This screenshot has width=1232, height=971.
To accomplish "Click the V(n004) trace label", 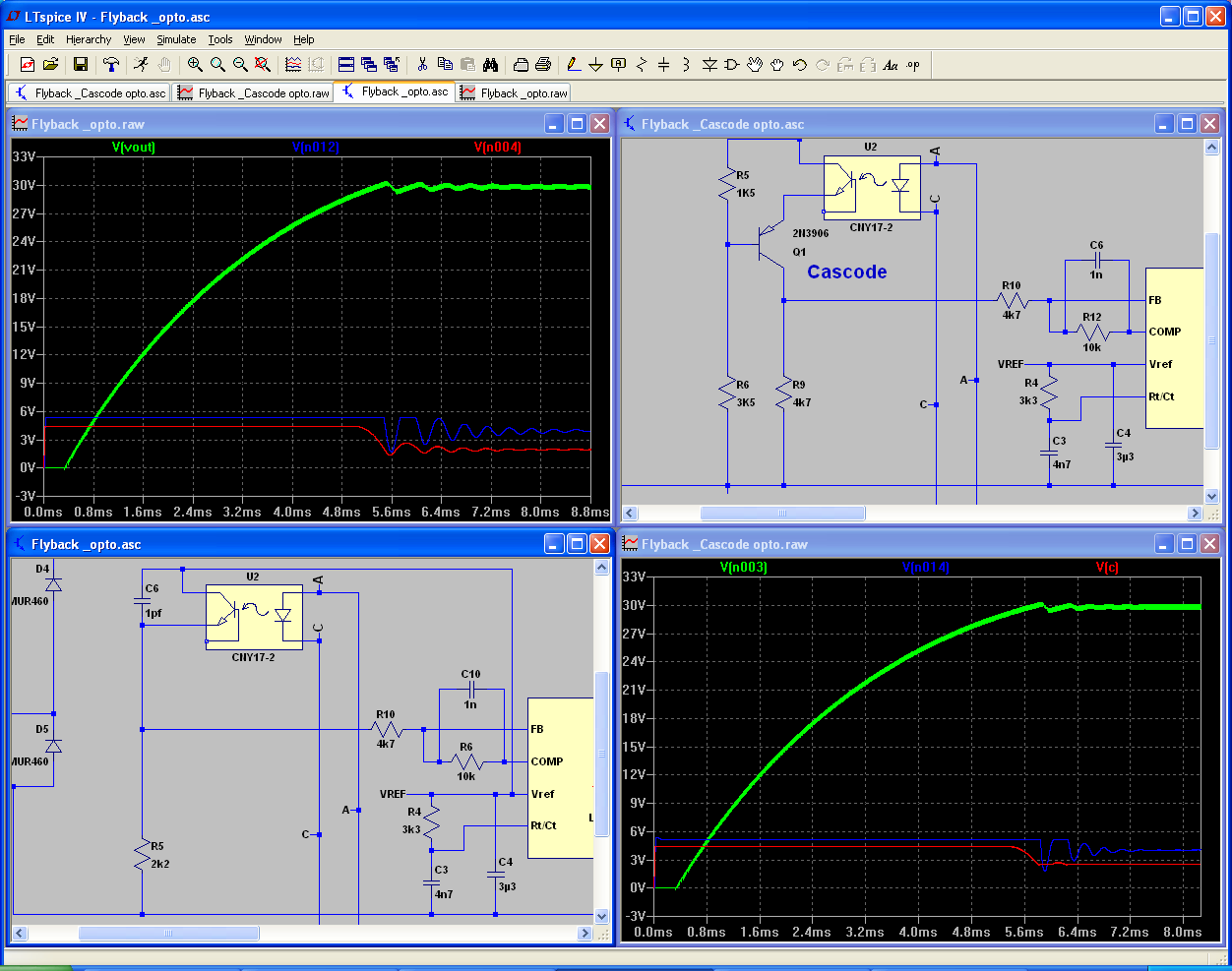I will (498, 148).
